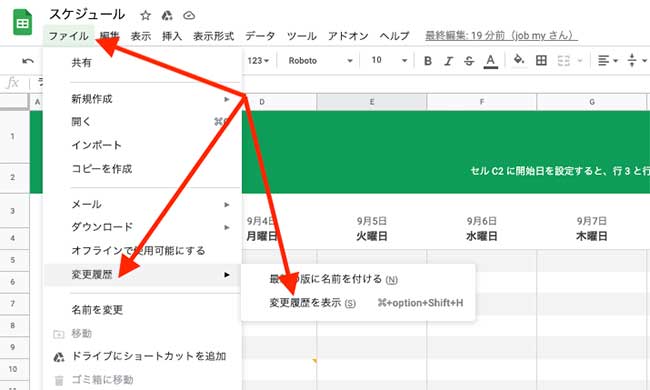This screenshot has height=390, width=650.
Task: Select column D header
Action: pyautogui.click(x=262, y=102)
